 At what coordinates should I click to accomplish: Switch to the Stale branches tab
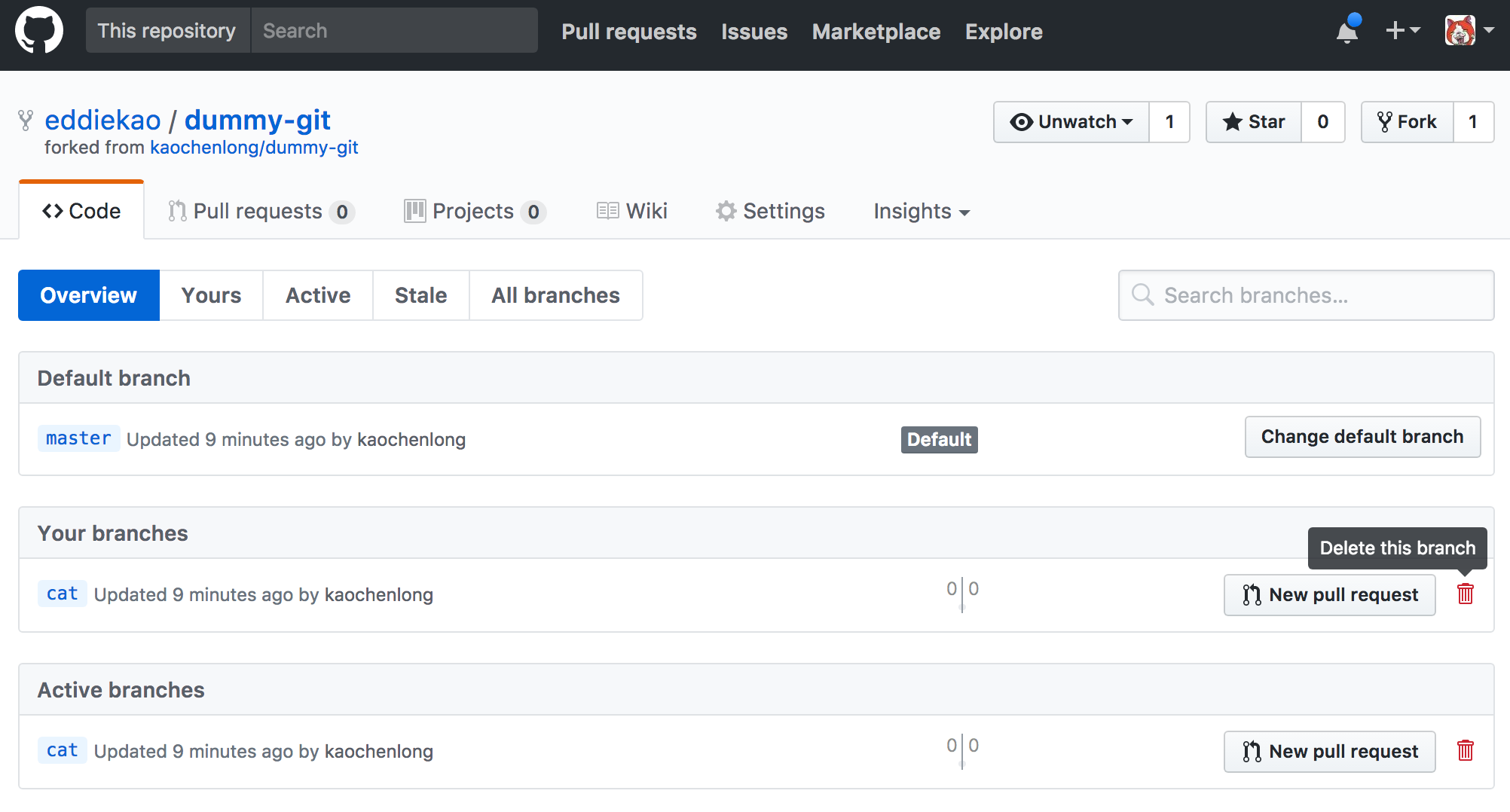pos(420,295)
